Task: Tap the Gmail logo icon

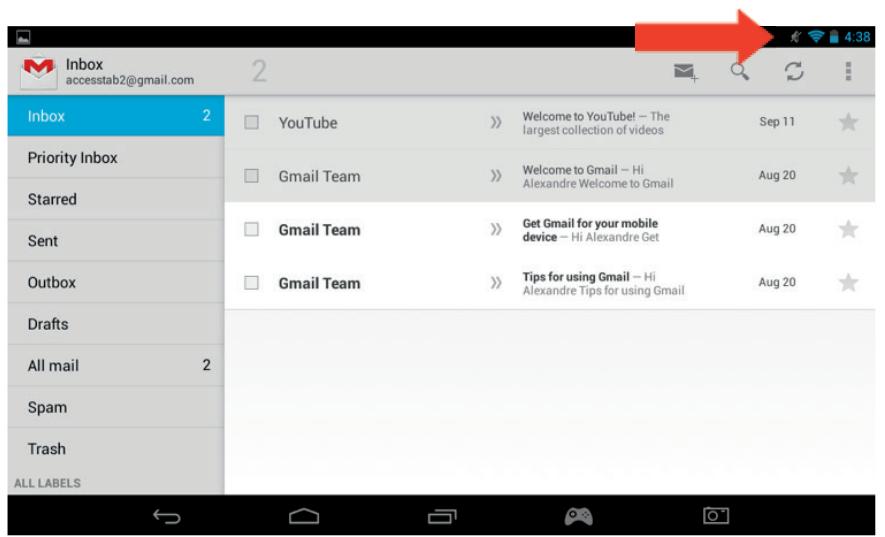Action: [38, 72]
